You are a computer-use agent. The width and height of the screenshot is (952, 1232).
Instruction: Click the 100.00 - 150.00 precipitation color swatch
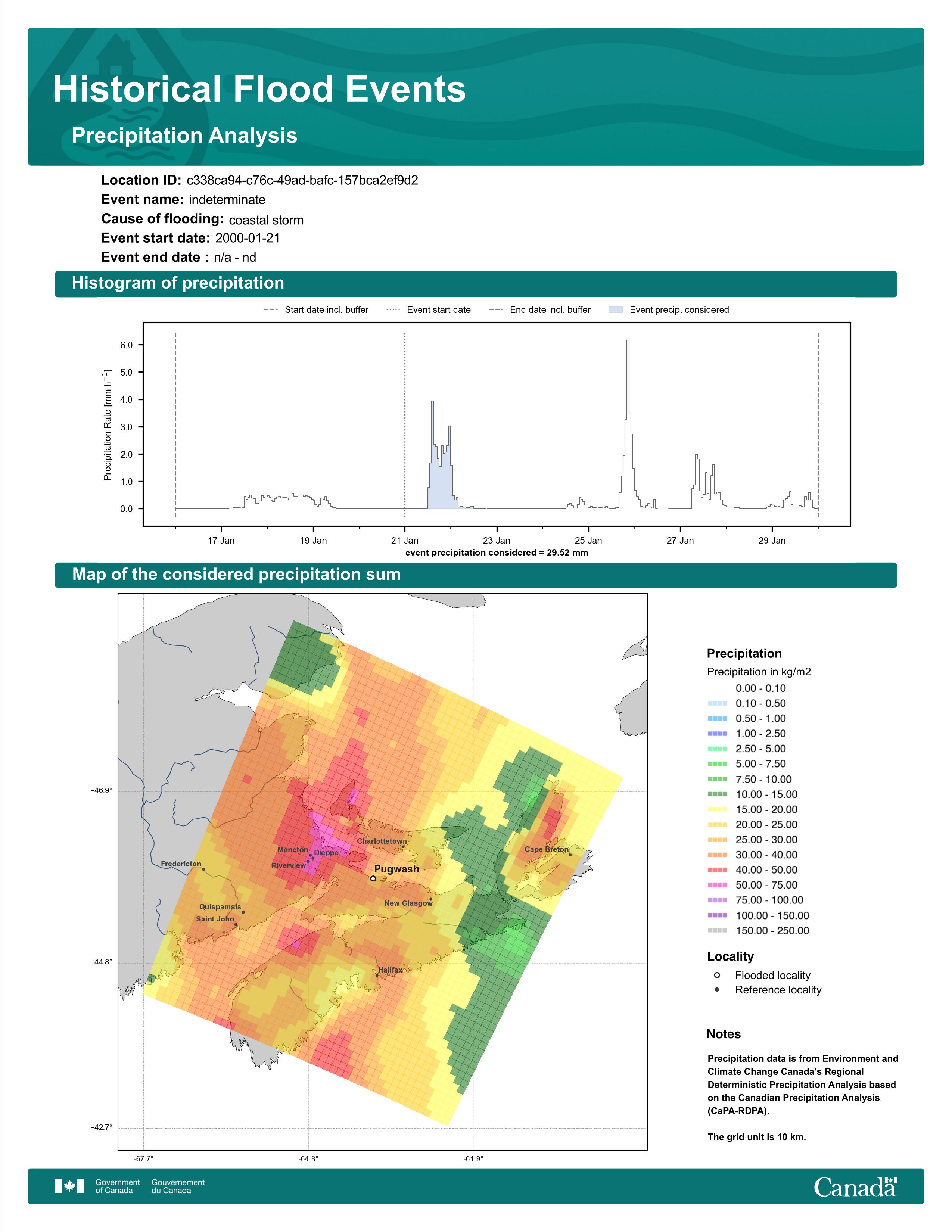pyautogui.click(x=718, y=915)
